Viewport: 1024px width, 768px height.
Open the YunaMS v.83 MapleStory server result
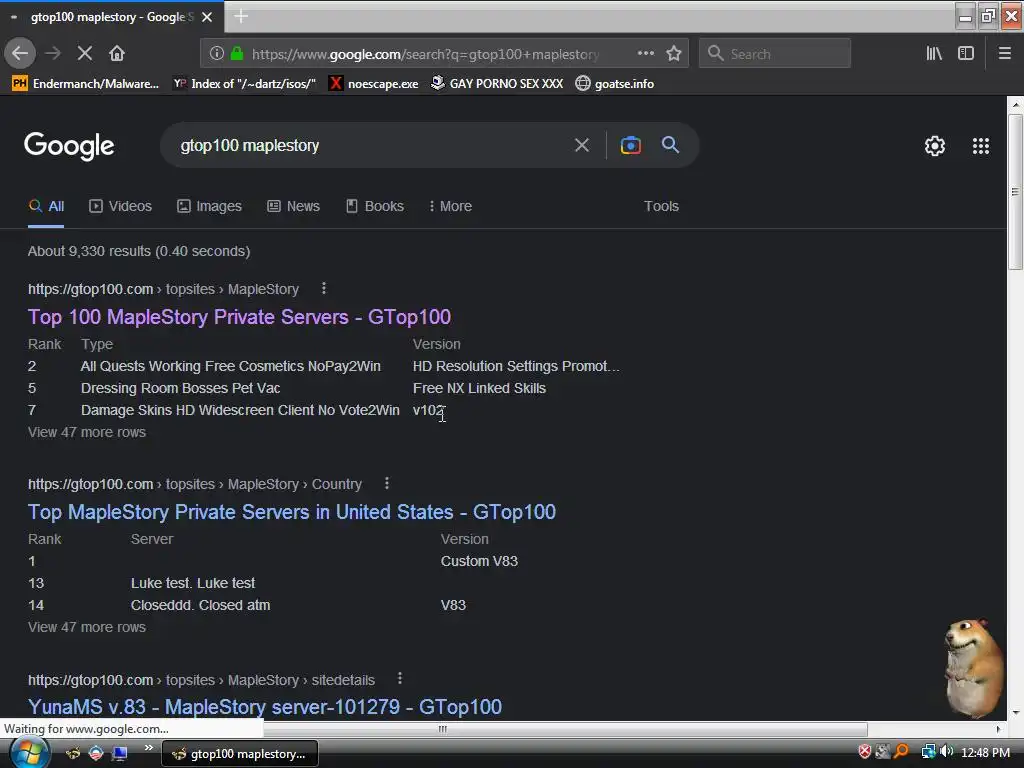[264, 707]
